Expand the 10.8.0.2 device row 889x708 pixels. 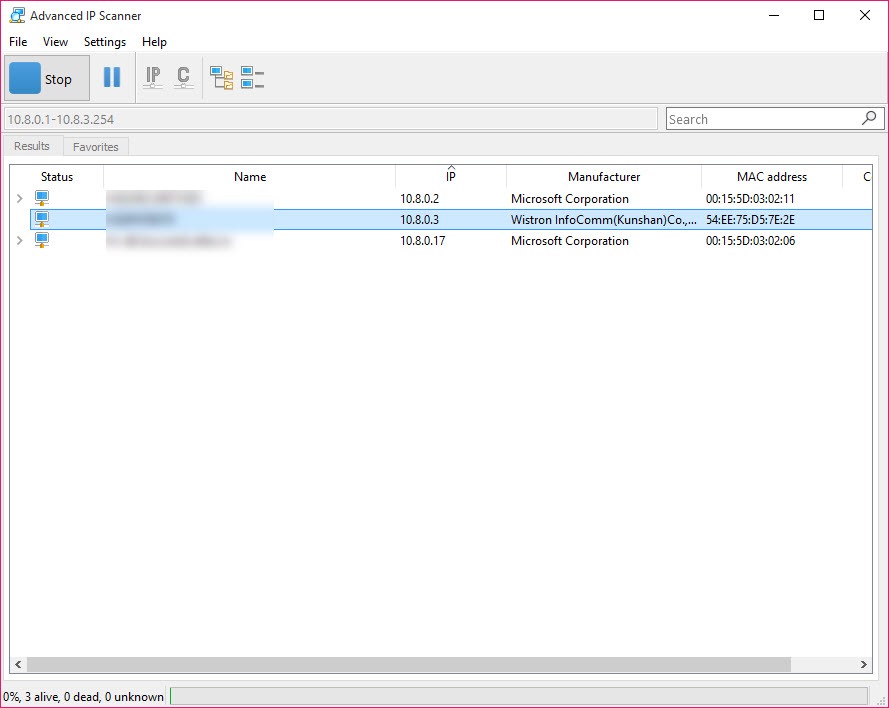[x=20, y=198]
